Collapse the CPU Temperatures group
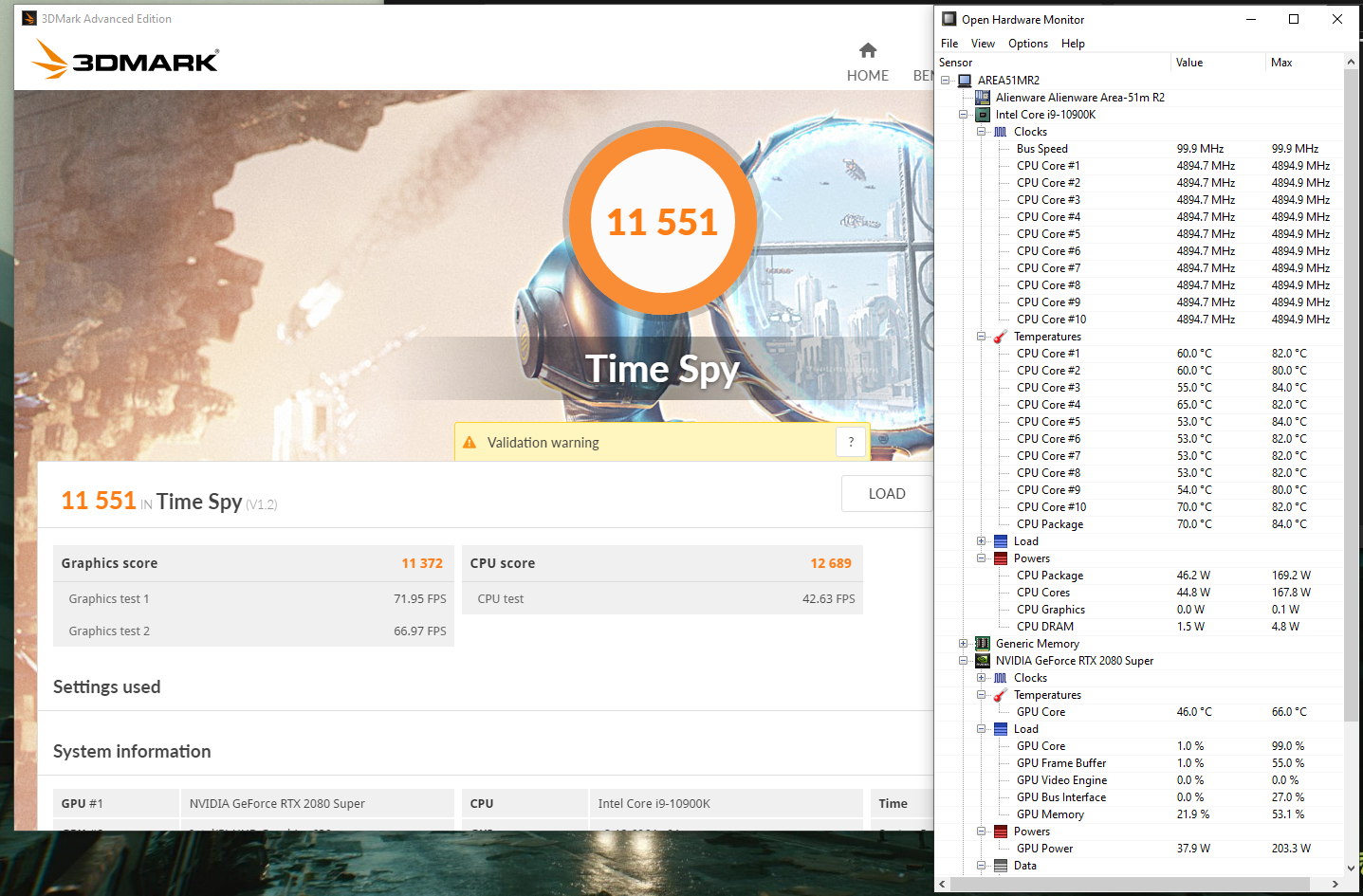The width and height of the screenshot is (1363, 896). coord(982,337)
